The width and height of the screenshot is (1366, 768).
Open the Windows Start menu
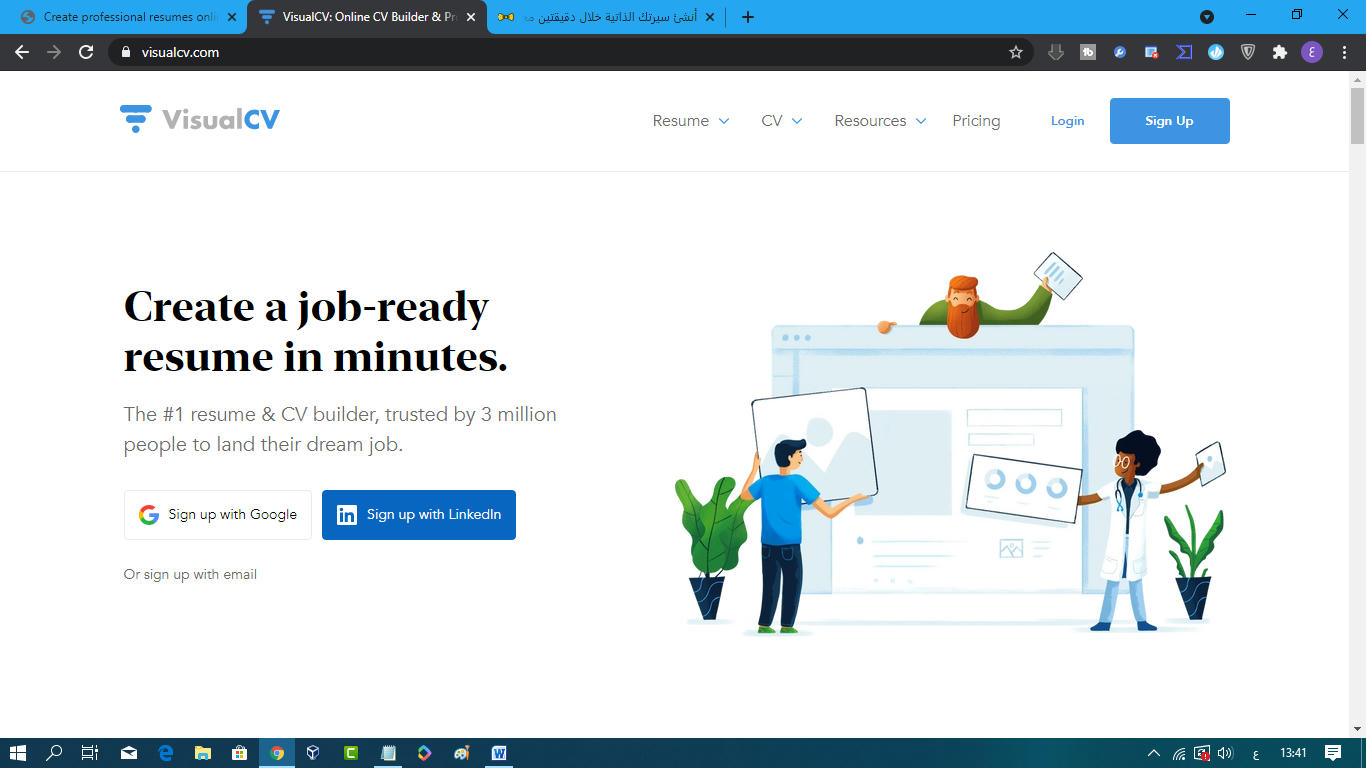17,753
